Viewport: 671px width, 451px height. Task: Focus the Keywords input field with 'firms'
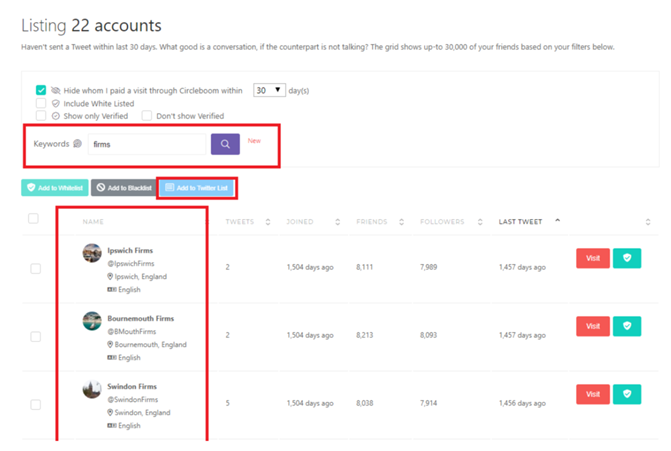click(147, 144)
